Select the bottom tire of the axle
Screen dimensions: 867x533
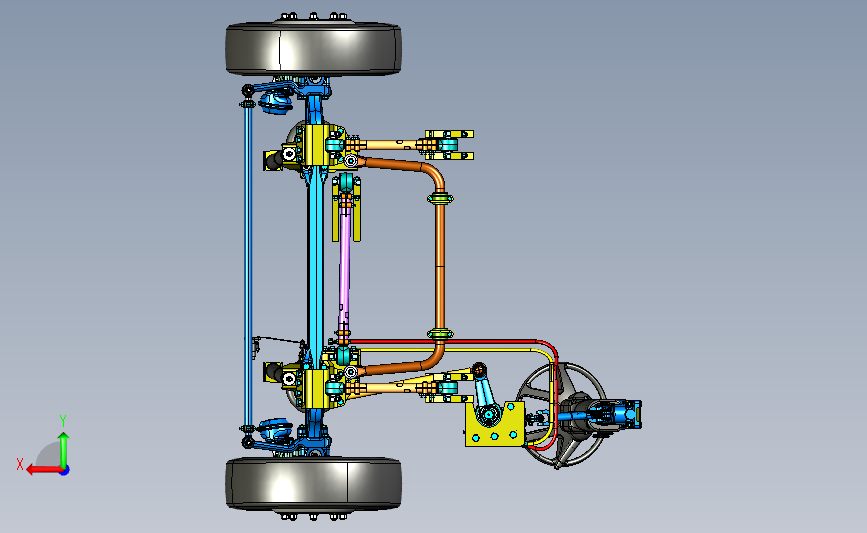[x=314, y=483]
